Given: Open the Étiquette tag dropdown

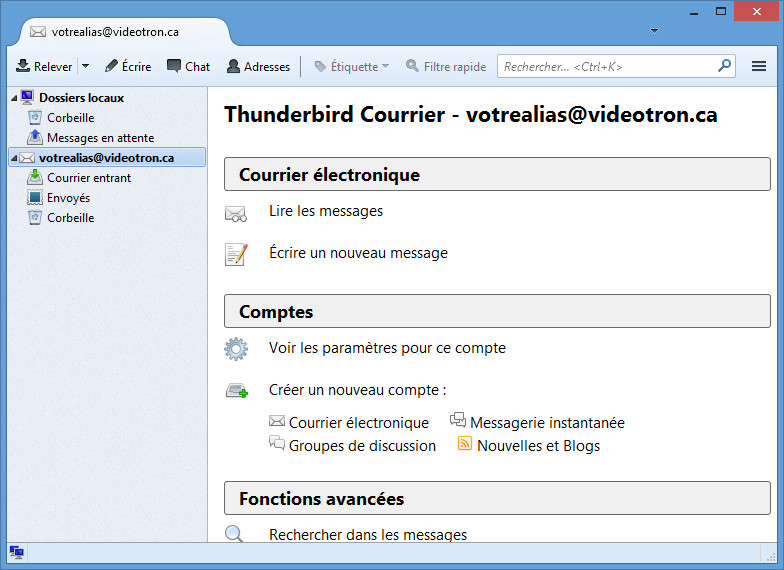Looking at the screenshot, I should tap(351, 66).
